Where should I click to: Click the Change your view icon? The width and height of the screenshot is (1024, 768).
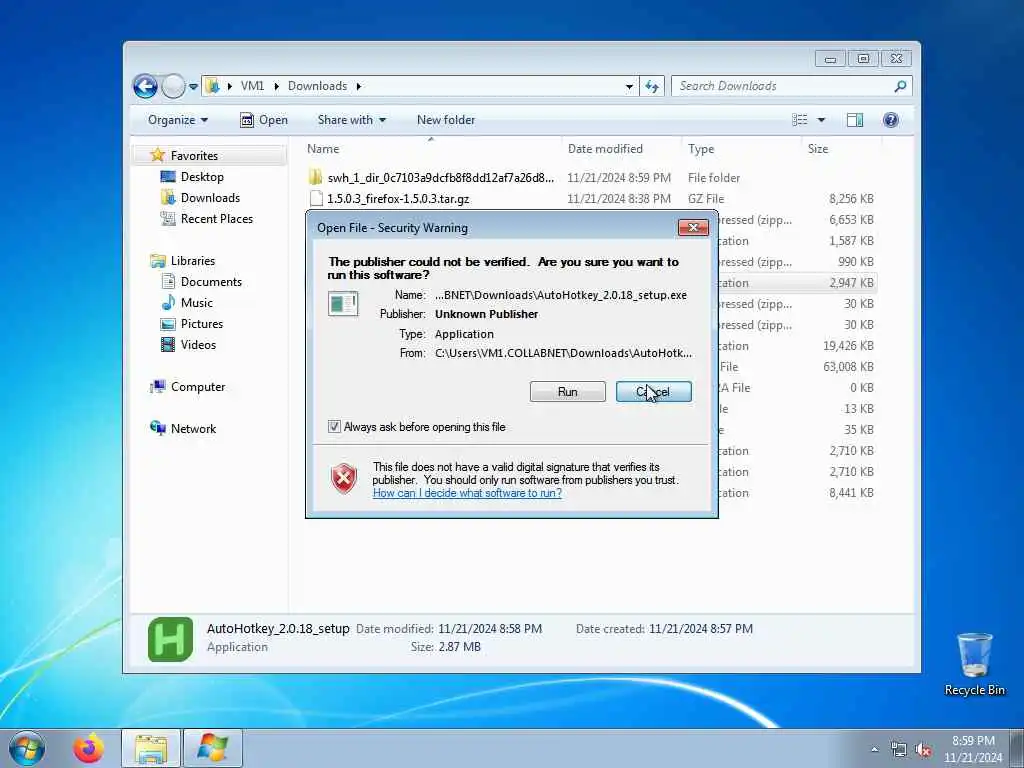tap(800, 120)
